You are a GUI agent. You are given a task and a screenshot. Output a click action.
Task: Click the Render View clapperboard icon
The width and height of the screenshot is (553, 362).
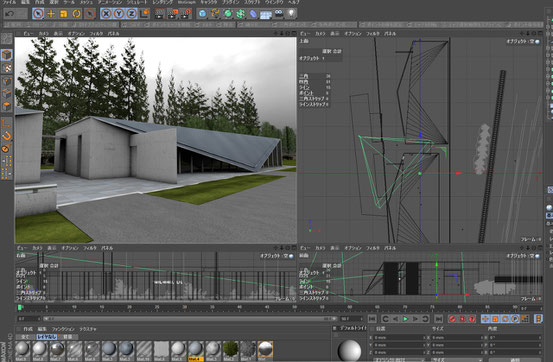point(160,14)
